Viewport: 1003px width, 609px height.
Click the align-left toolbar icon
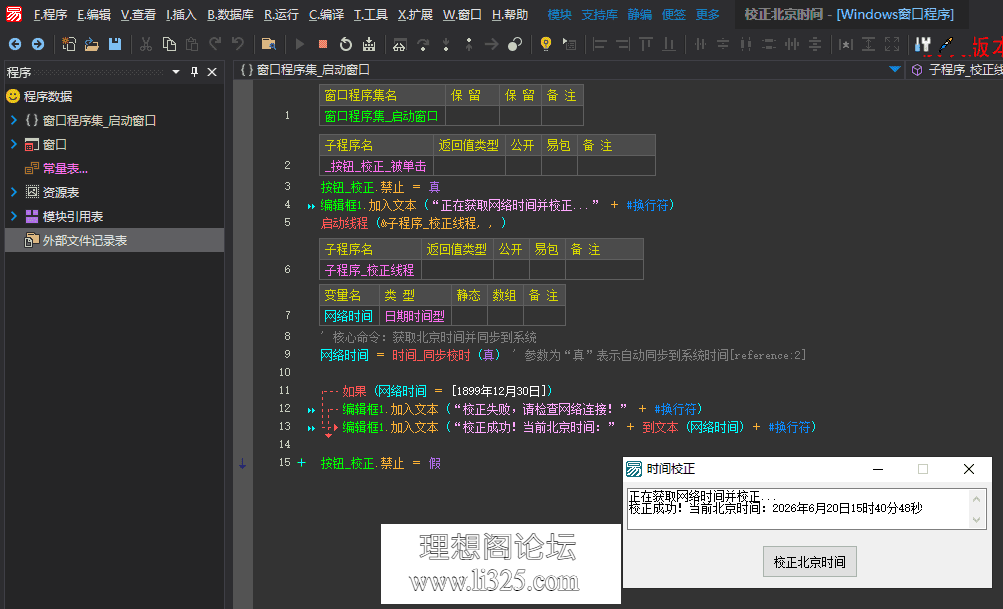(599, 44)
